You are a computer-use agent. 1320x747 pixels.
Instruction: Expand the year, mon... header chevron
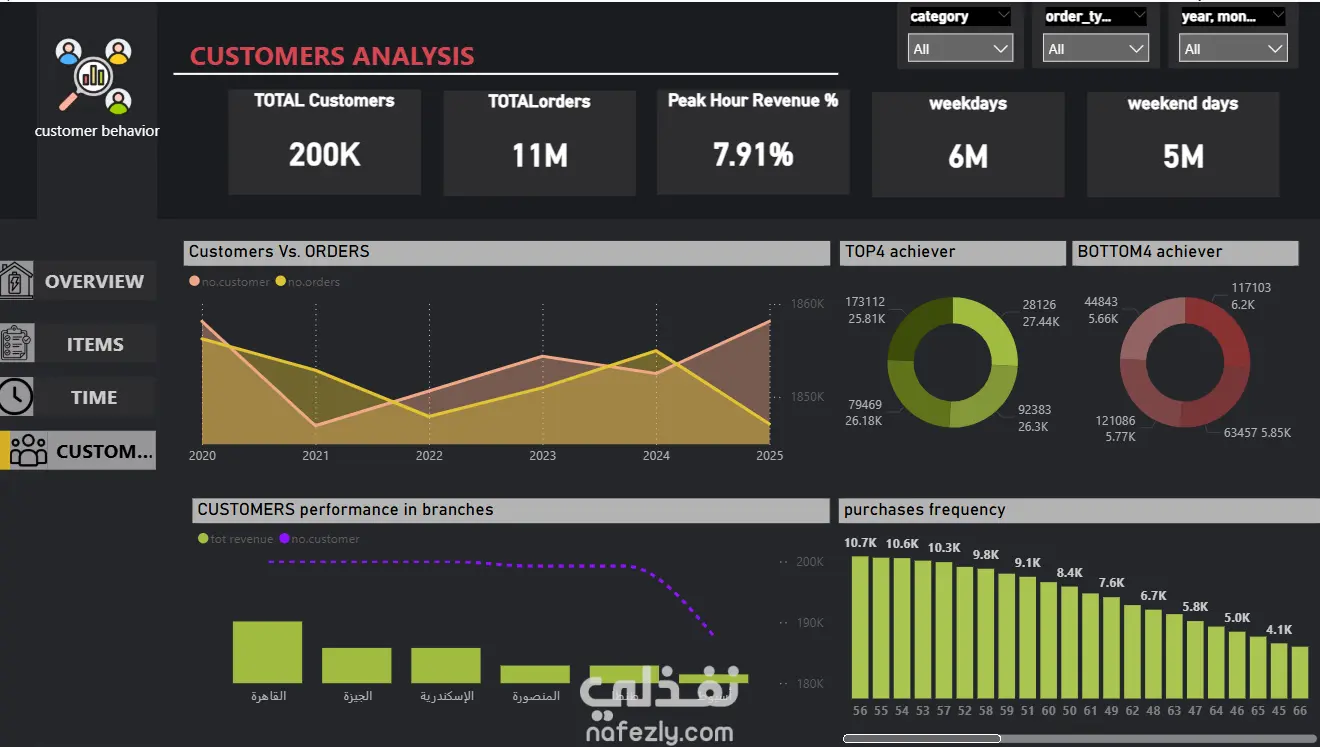click(1277, 17)
